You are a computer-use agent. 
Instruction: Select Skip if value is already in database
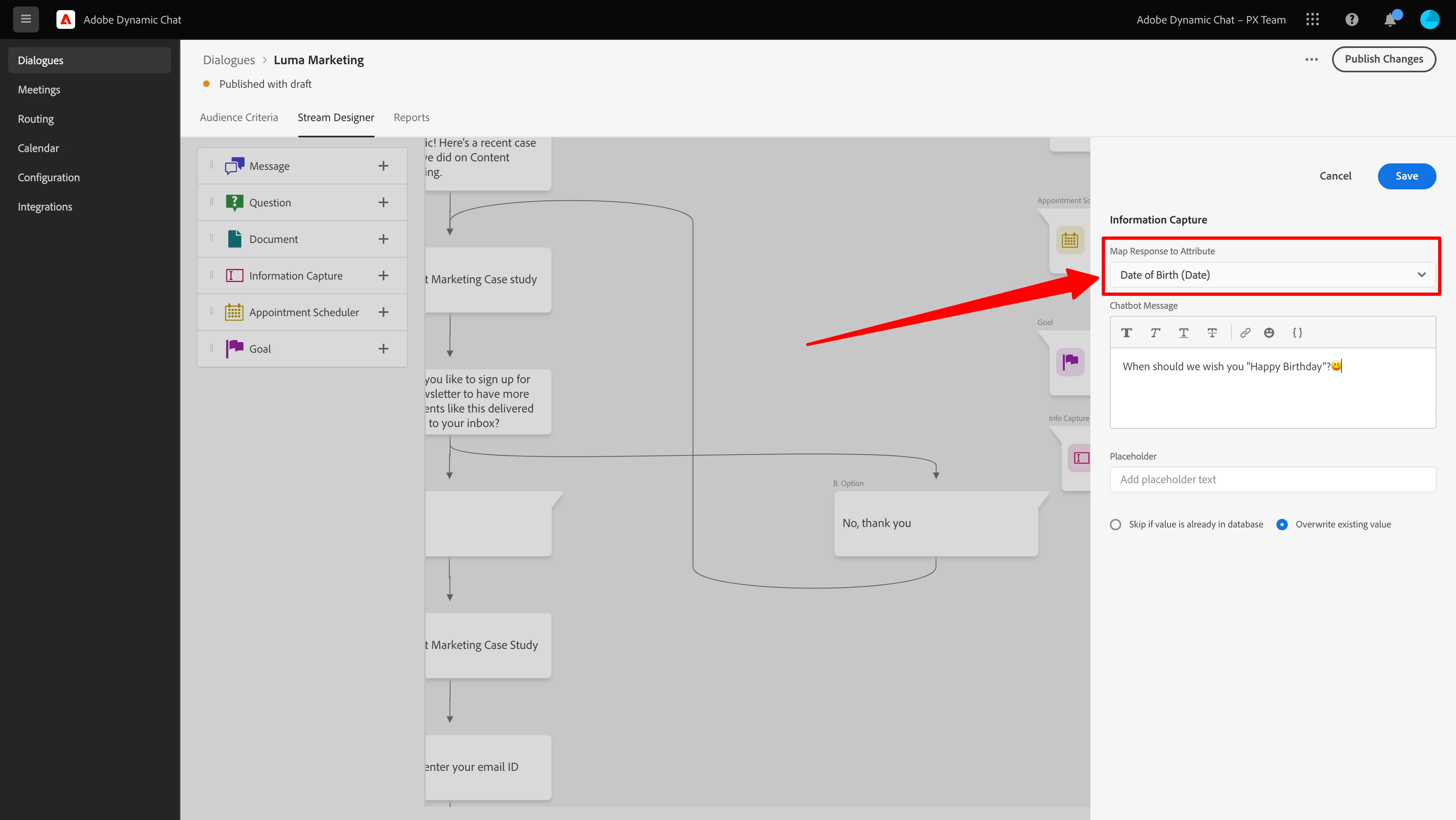pos(1115,524)
